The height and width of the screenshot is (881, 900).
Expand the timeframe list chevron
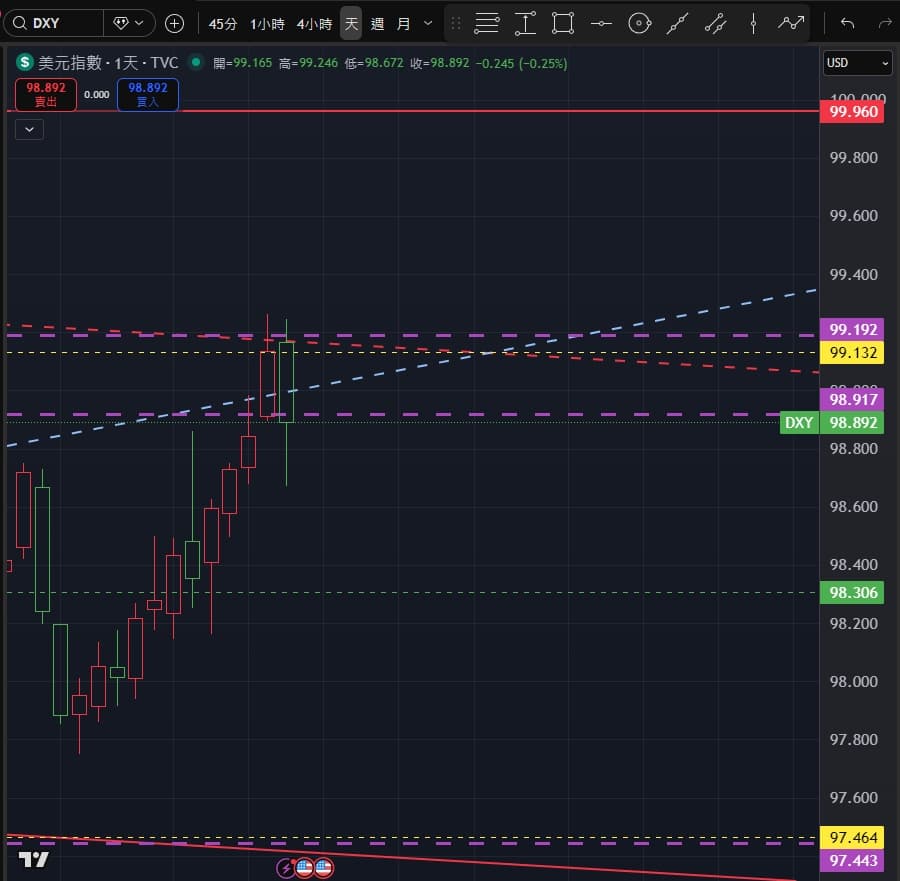[x=428, y=24]
